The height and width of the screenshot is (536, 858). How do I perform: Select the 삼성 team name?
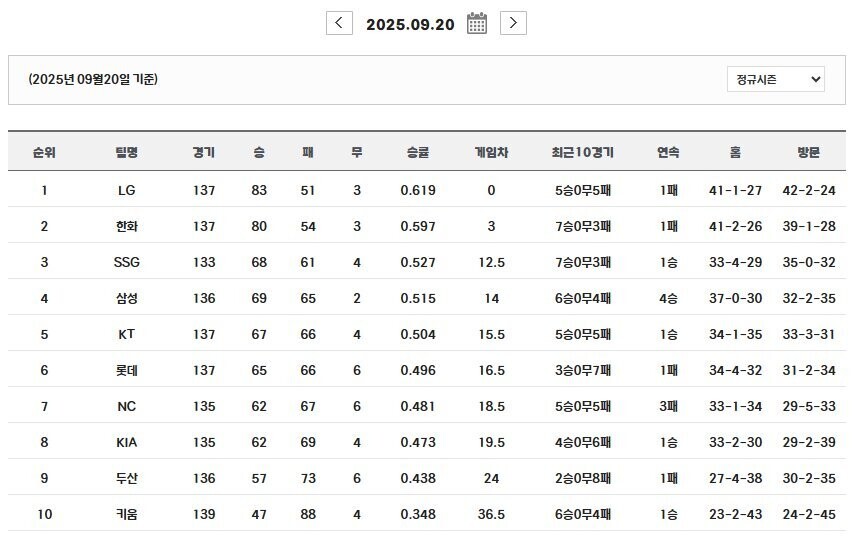click(x=126, y=299)
